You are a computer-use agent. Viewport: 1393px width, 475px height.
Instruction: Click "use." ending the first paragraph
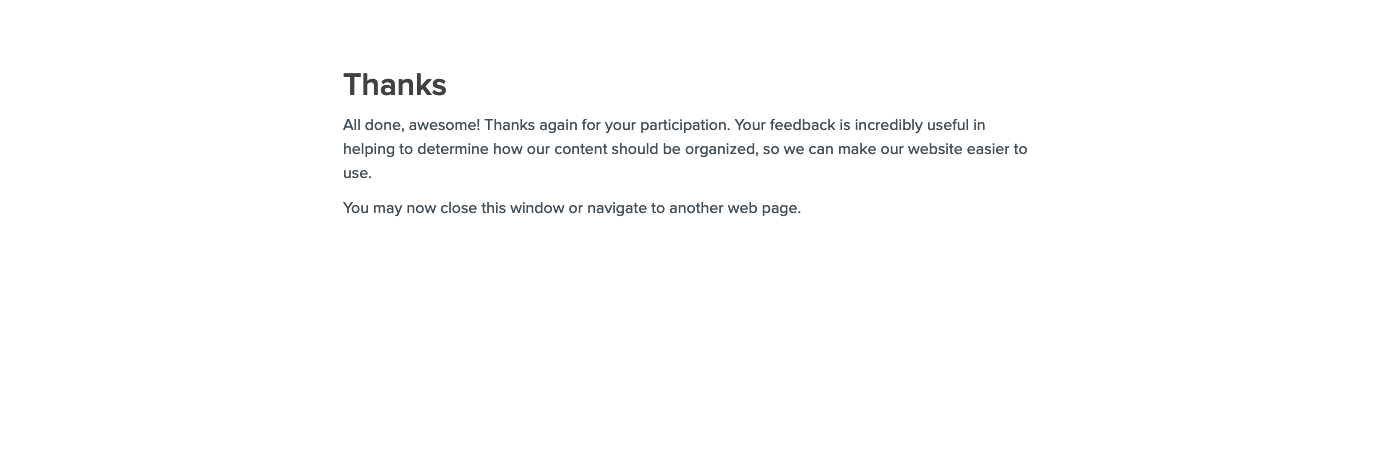point(357,173)
